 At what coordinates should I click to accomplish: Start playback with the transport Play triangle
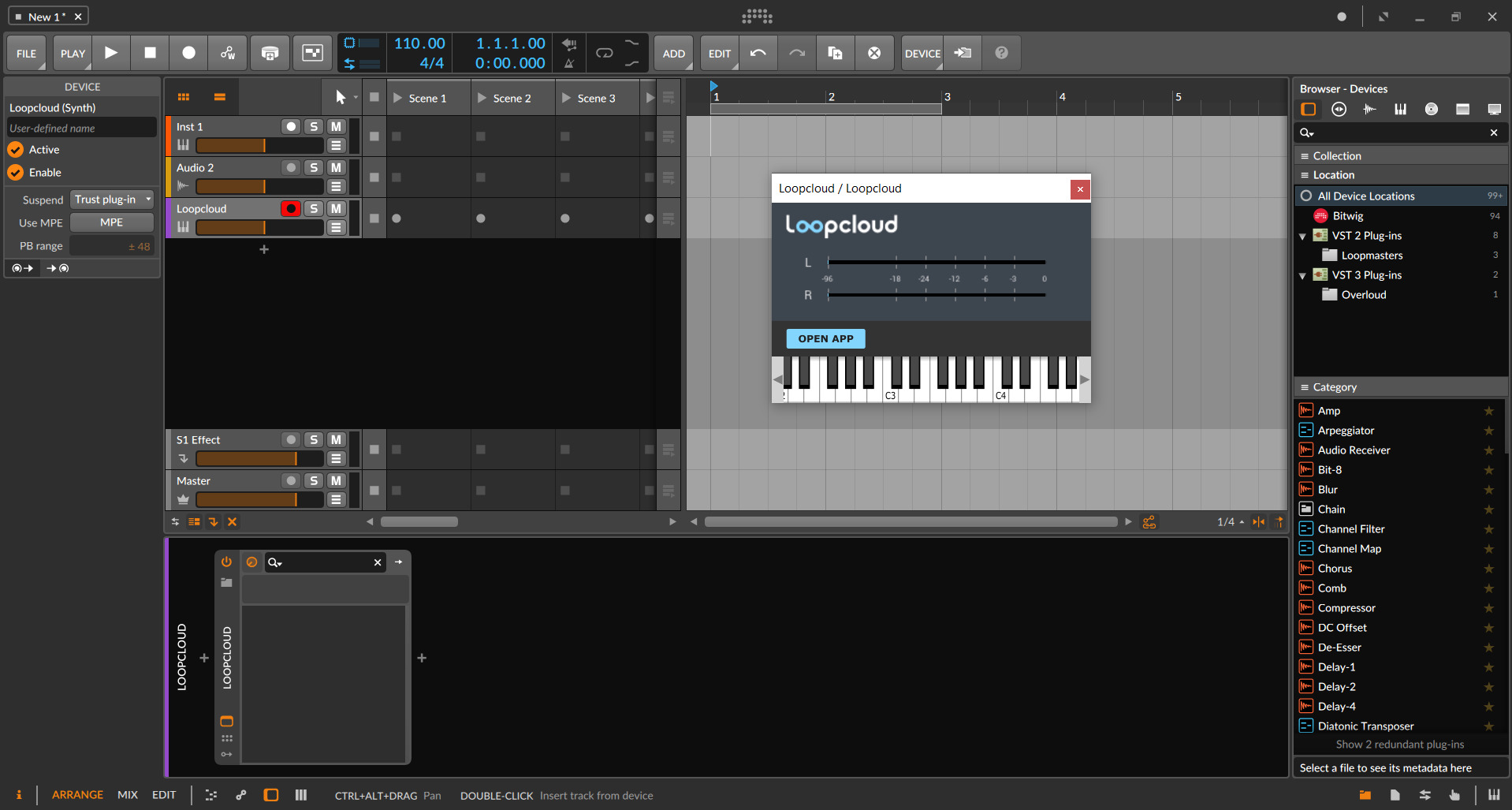(111, 53)
